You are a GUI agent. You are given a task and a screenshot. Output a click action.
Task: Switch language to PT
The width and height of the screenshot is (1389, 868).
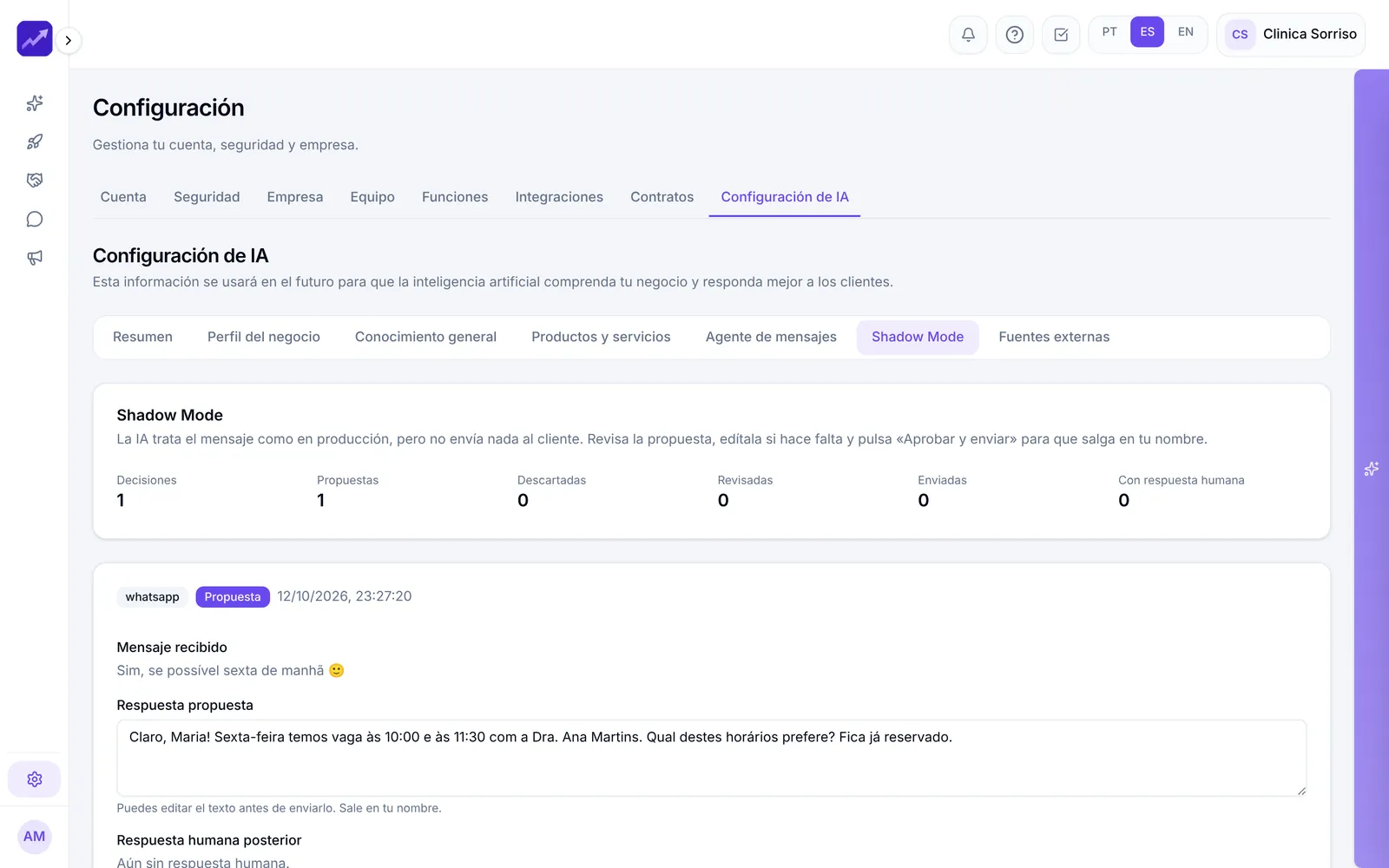pos(1109,32)
